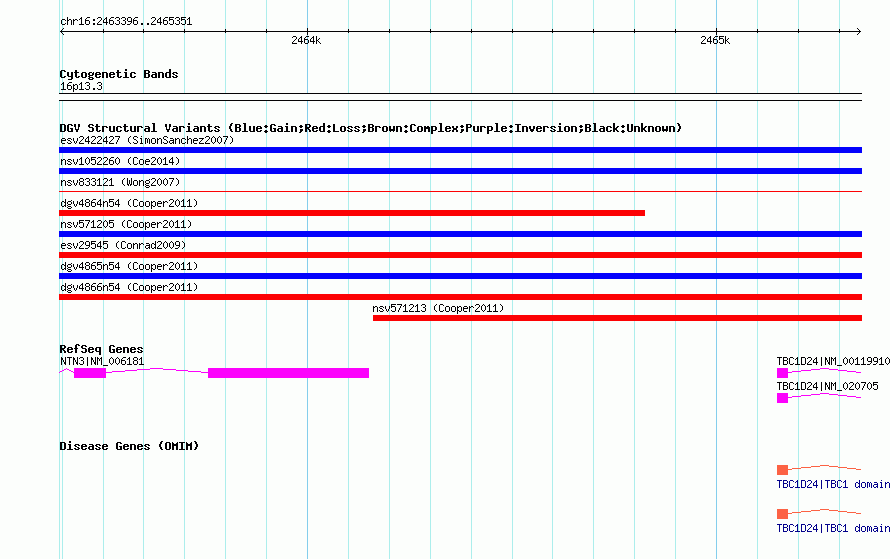Select the esv29545 (Conrad2009) red bar
890x559 pixels.
point(460,255)
